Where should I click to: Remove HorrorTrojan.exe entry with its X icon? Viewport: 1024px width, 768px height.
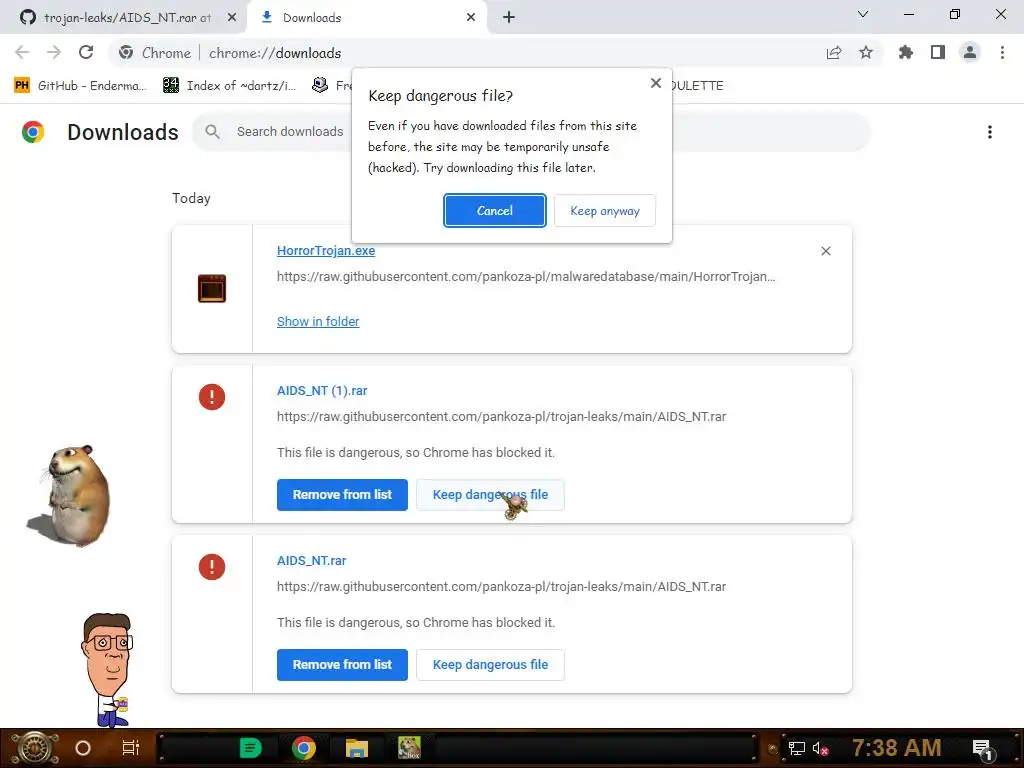click(825, 251)
